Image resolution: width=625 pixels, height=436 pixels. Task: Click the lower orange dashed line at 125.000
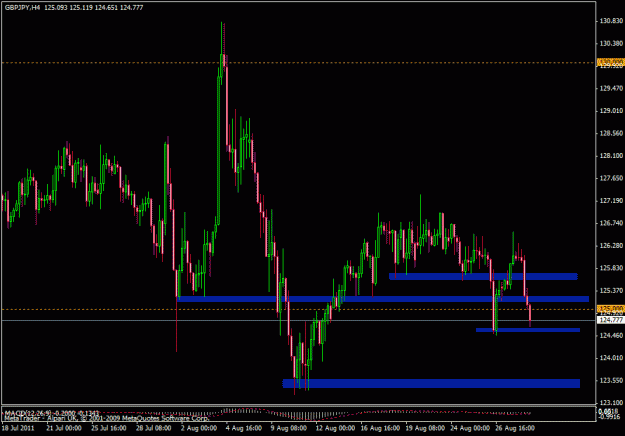click(x=299, y=309)
